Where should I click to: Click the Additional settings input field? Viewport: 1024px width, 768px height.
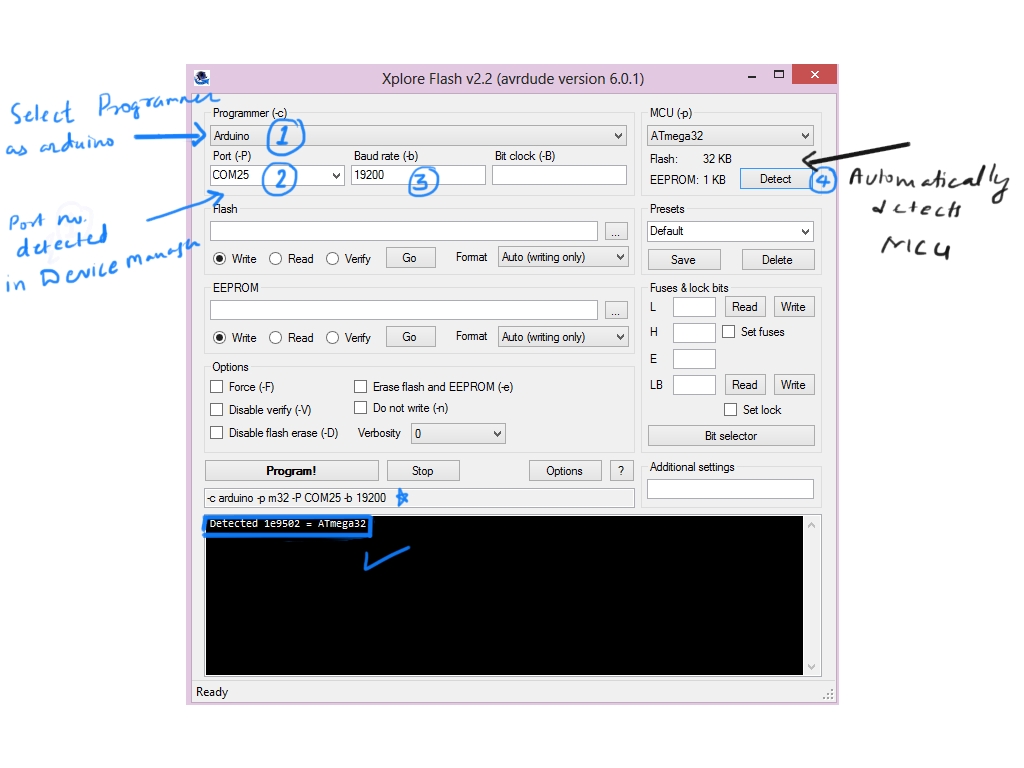click(x=730, y=489)
